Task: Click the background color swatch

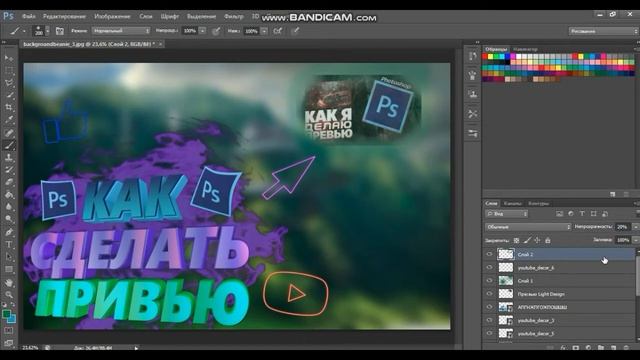Action: pos(12,319)
